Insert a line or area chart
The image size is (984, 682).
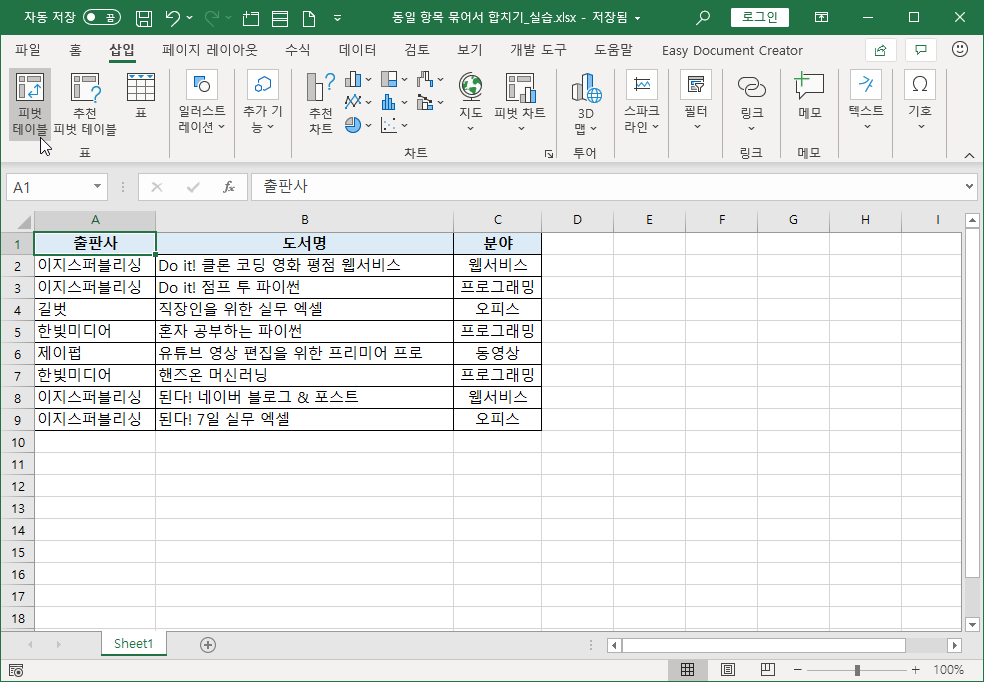[x=358, y=102]
